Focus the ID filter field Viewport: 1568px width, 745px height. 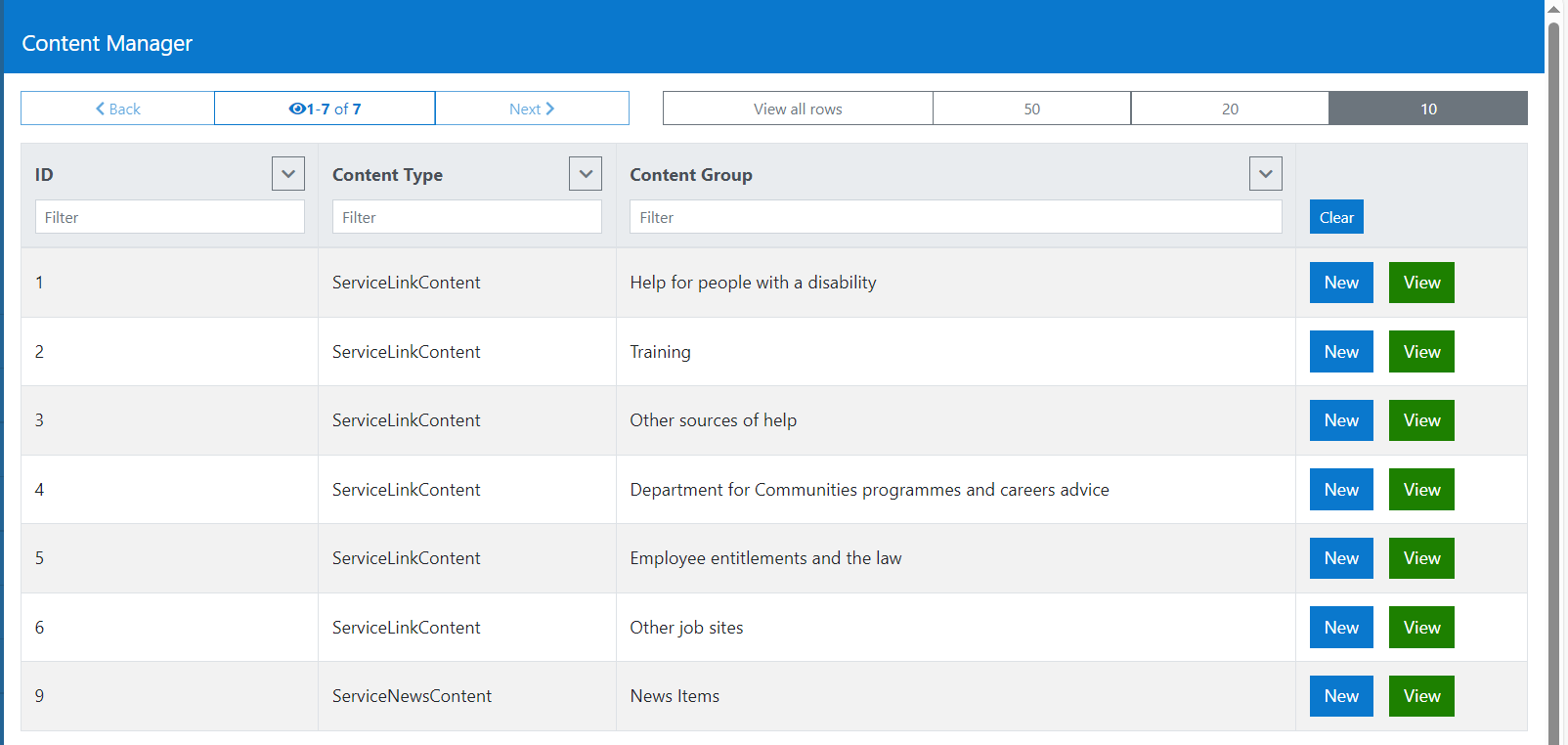[170, 217]
